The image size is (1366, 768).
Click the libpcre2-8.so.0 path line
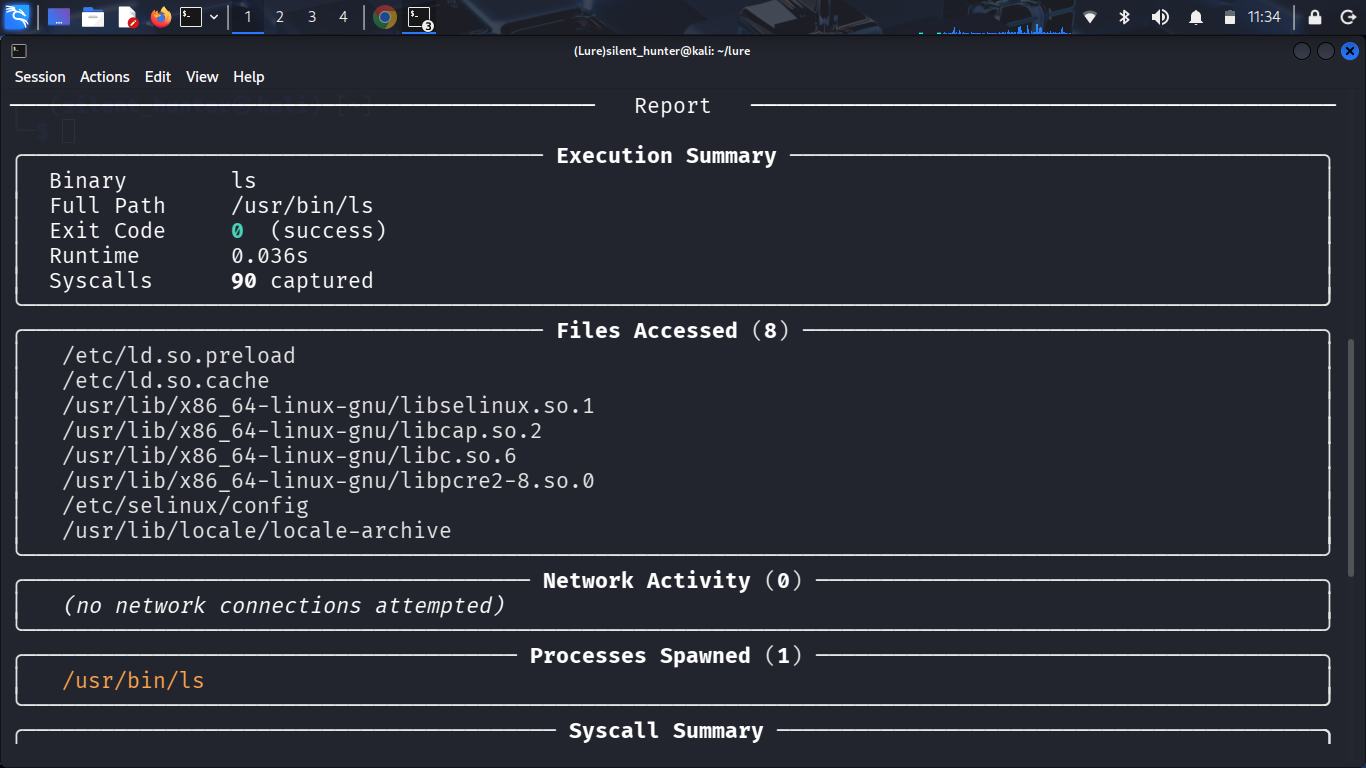click(x=328, y=481)
